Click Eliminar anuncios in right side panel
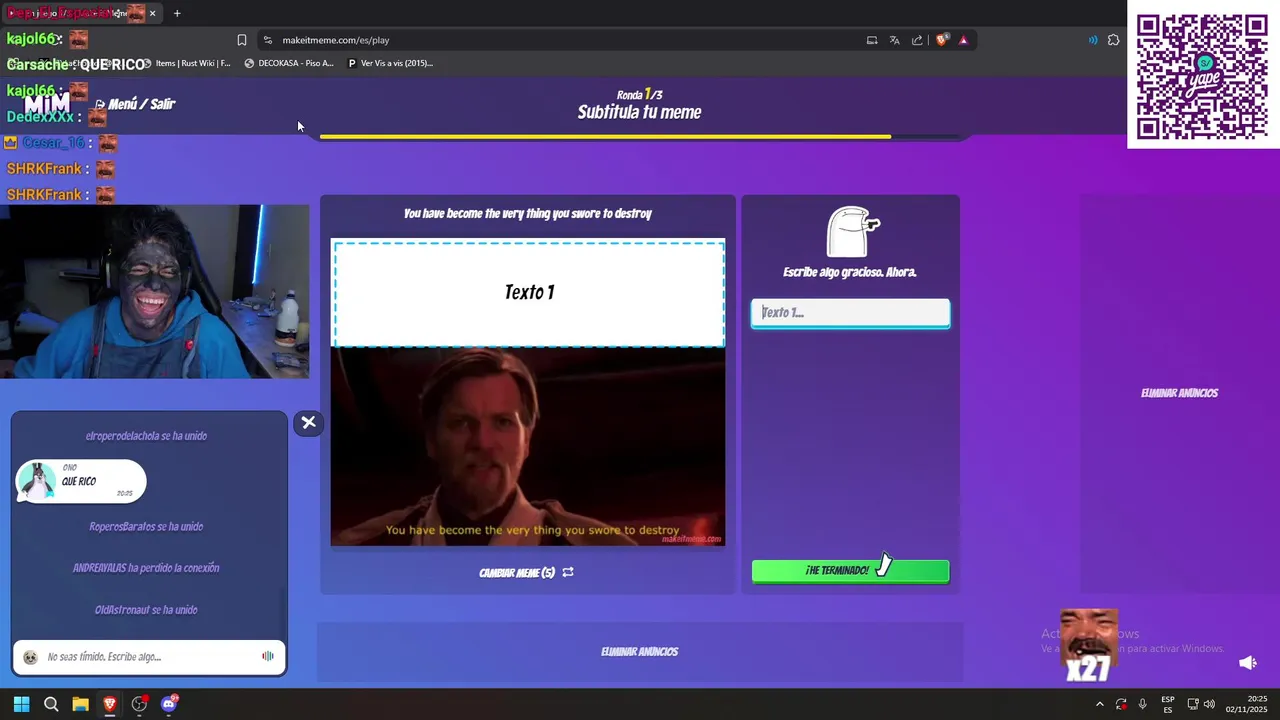 1180,393
